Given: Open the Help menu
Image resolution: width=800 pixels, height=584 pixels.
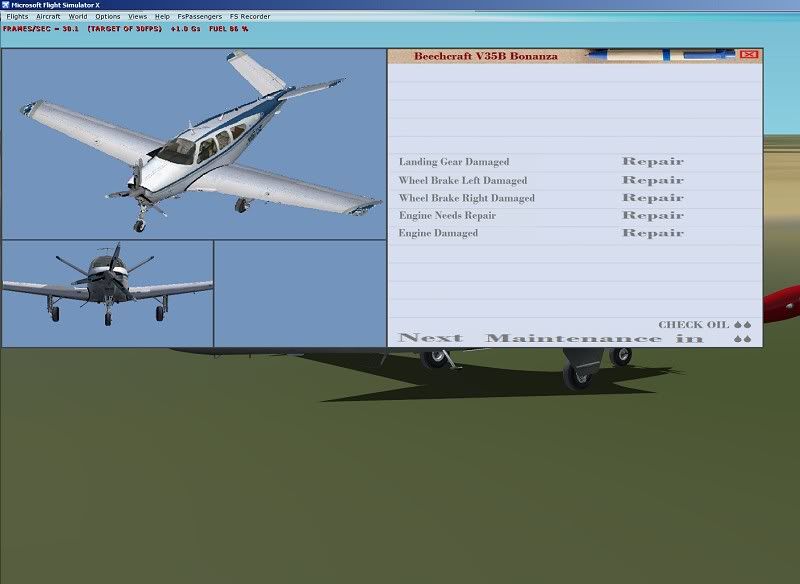Looking at the screenshot, I should (x=162, y=16).
